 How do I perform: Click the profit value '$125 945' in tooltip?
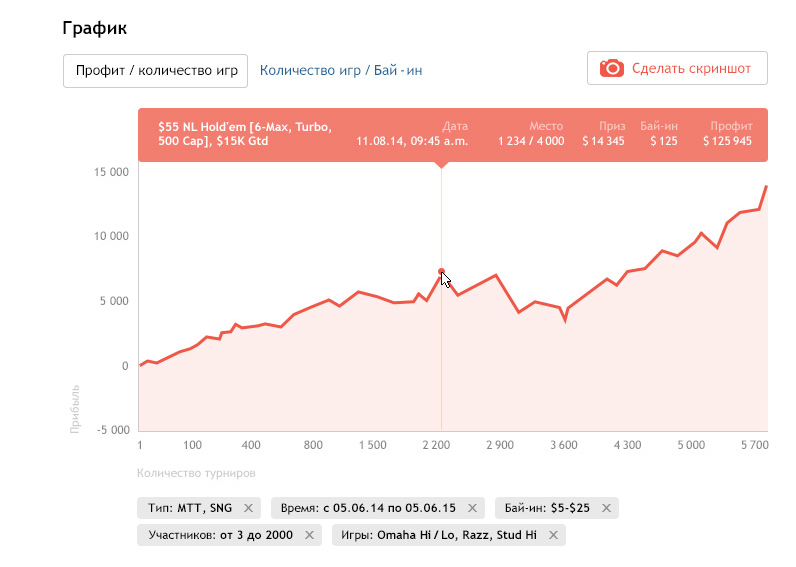click(x=725, y=142)
